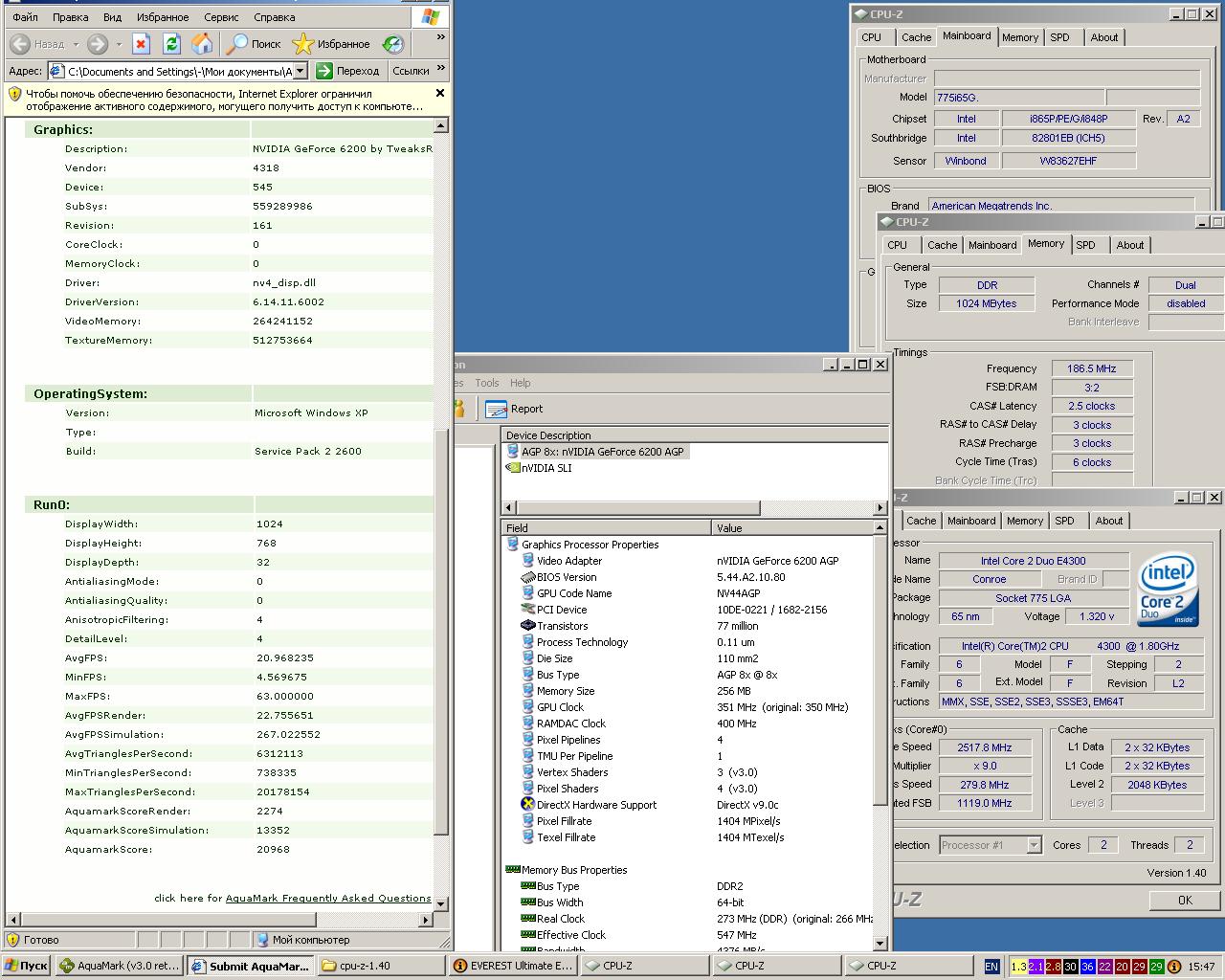This screenshot has width=1225, height=980.
Task: Switch to AquaMark (v3.0 ret...) taskbar item
Action: click(119, 966)
